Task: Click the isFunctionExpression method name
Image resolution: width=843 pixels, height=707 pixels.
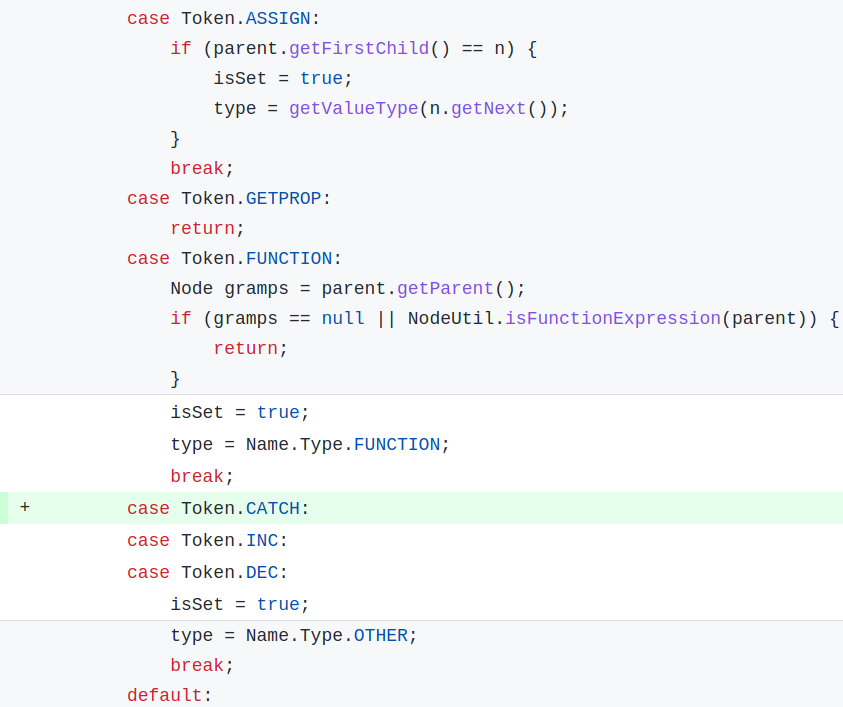Action: click(612, 318)
